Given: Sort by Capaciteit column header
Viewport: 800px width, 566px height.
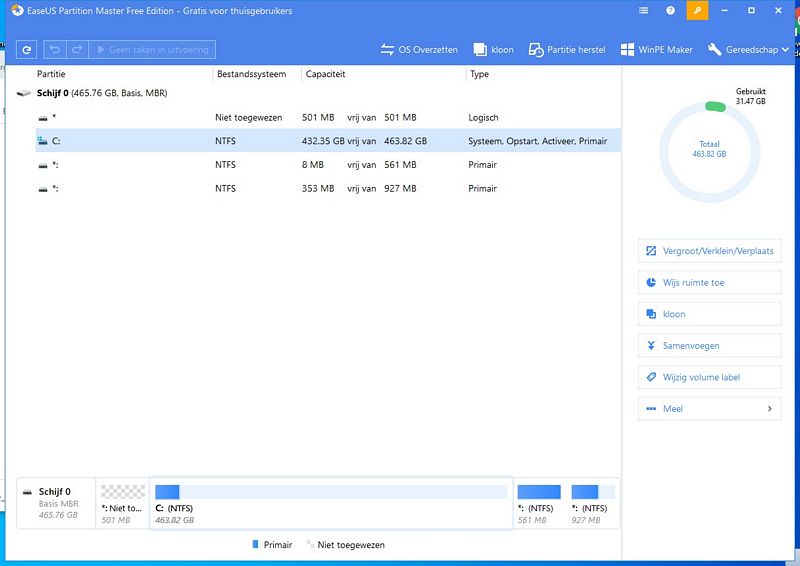Looking at the screenshot, I should (326, 74).
